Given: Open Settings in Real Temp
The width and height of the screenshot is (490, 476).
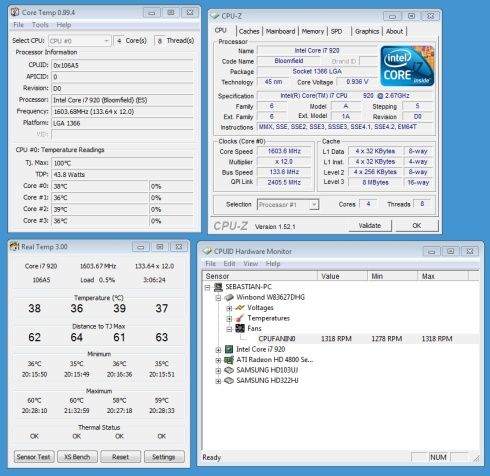Looking at the screenshot, I should click(x=164, y=457).
